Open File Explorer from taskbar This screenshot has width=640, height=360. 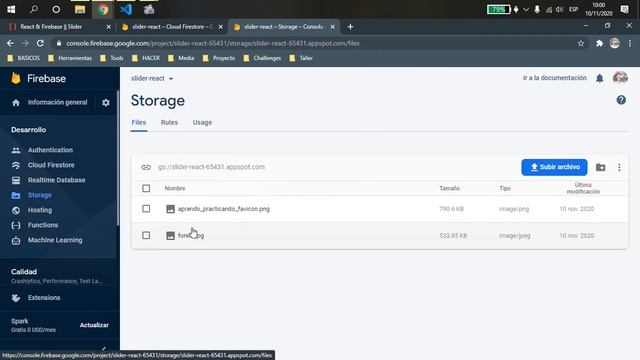[x=80, y=9]
